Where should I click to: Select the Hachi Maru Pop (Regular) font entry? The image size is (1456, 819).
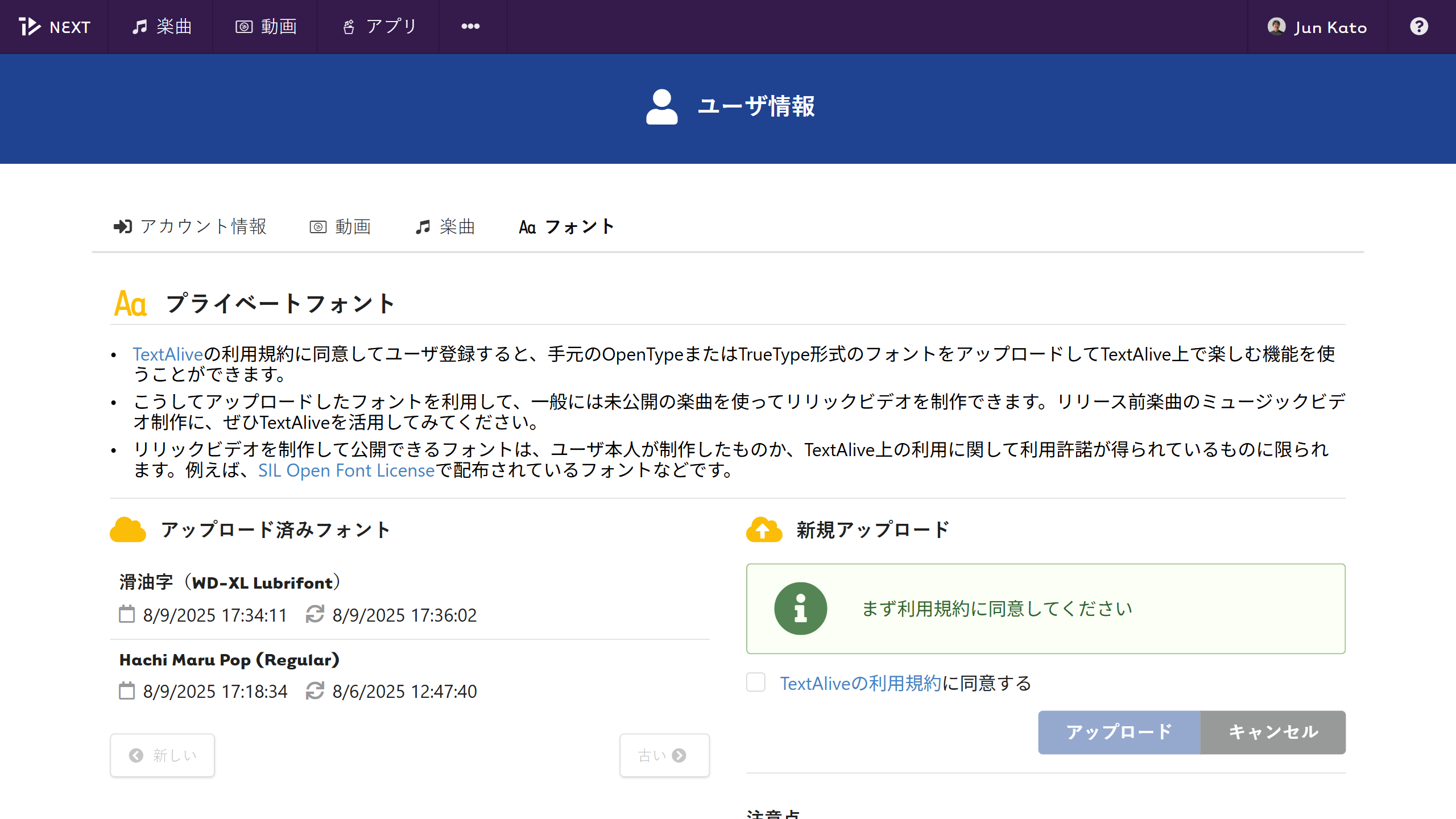[229, 660]
